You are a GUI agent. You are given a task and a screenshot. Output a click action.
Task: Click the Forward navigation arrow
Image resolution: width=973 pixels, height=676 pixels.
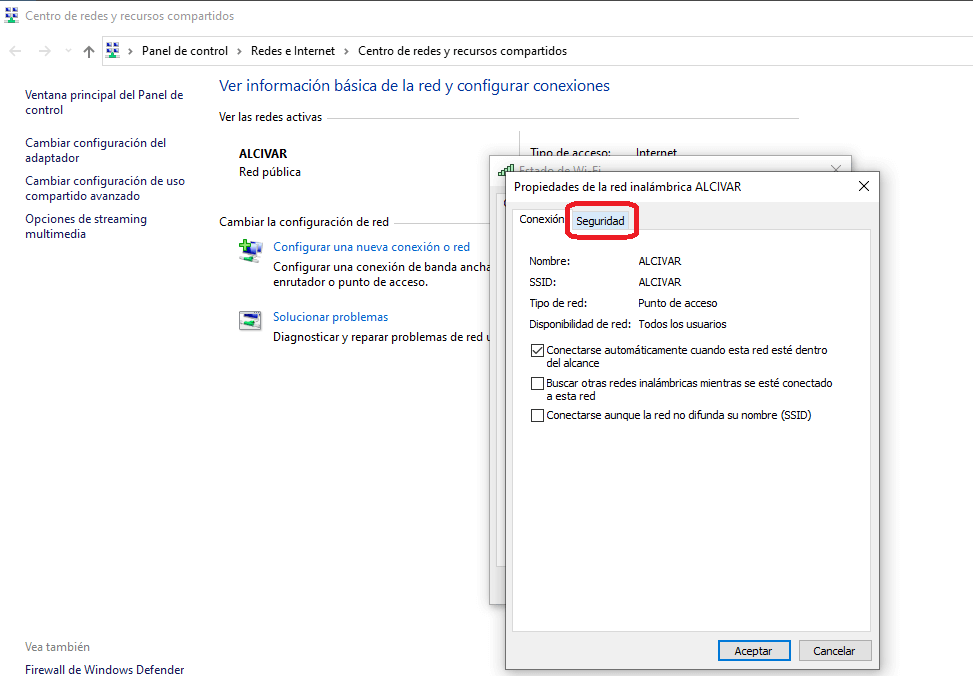point(44,51)
